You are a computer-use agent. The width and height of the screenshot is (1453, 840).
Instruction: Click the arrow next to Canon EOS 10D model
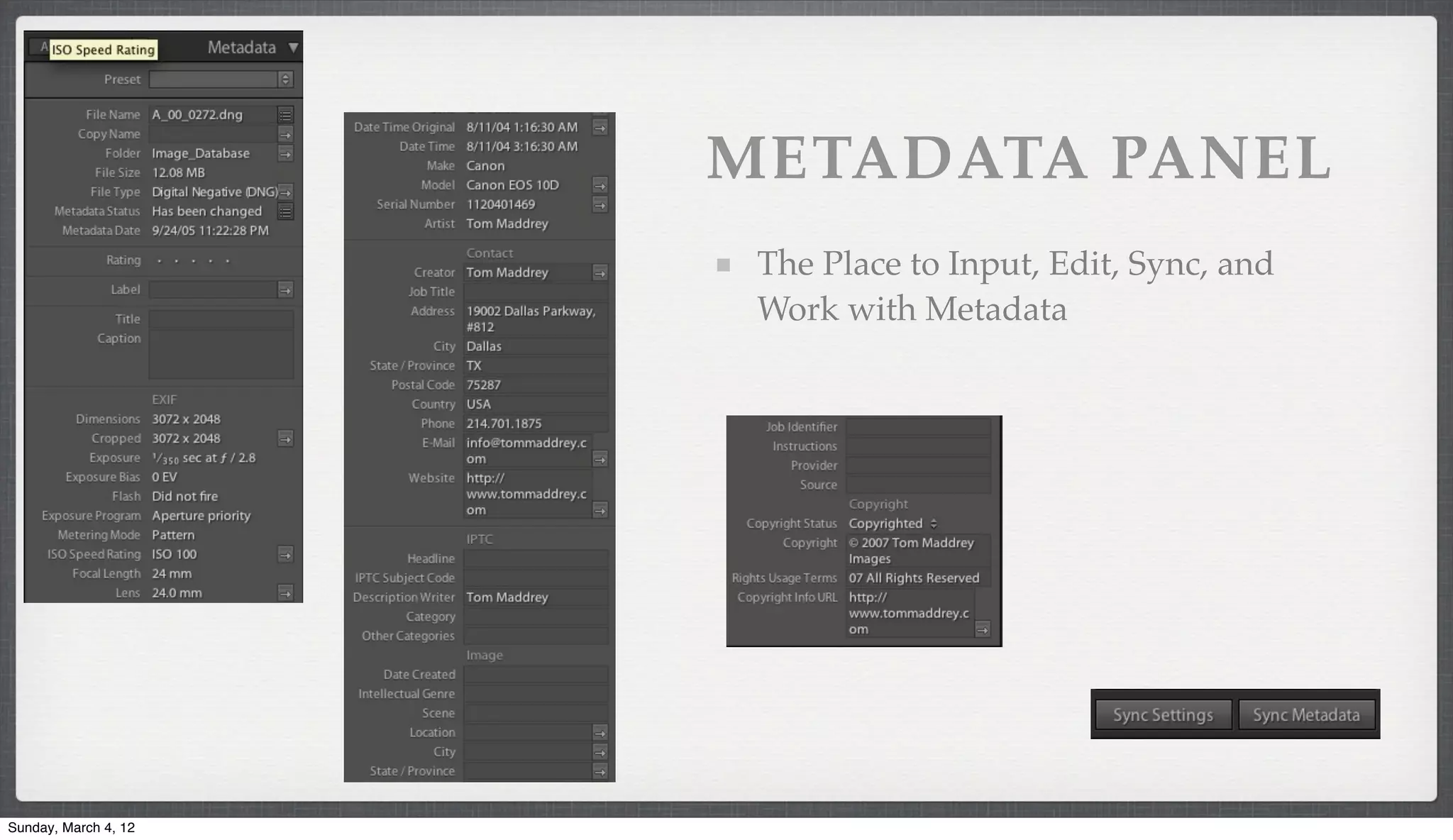pos(600,186)
